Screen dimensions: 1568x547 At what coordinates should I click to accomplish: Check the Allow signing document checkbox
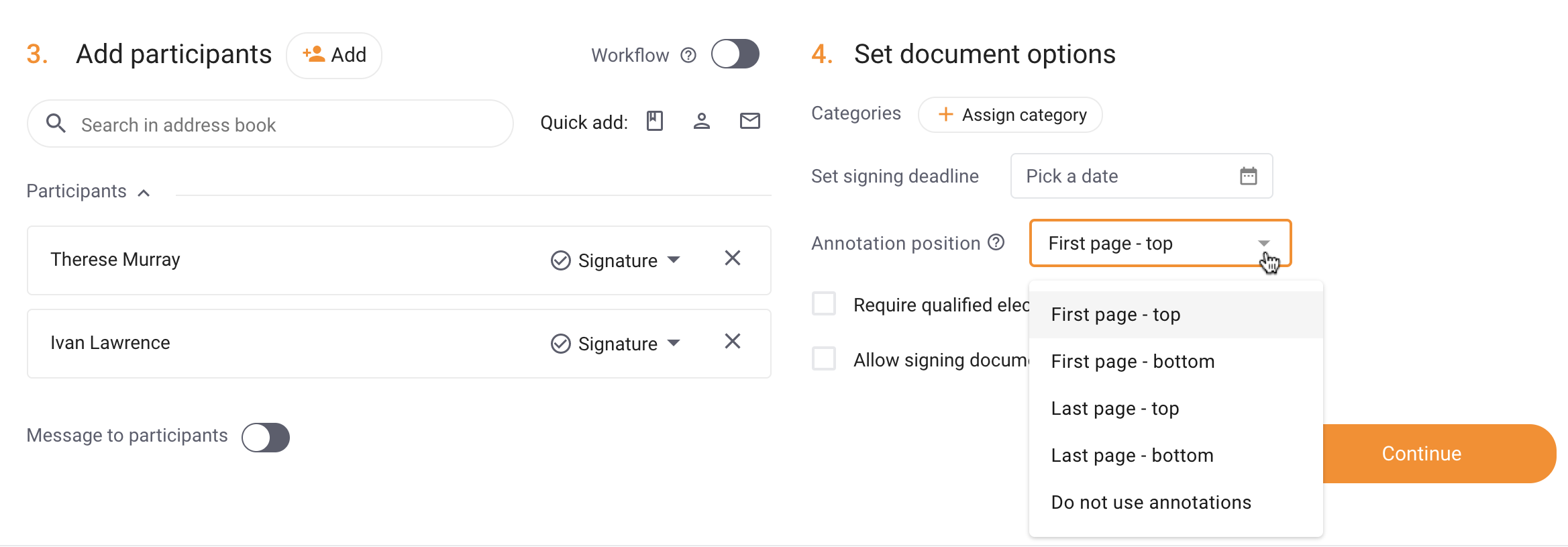[824, 358]
